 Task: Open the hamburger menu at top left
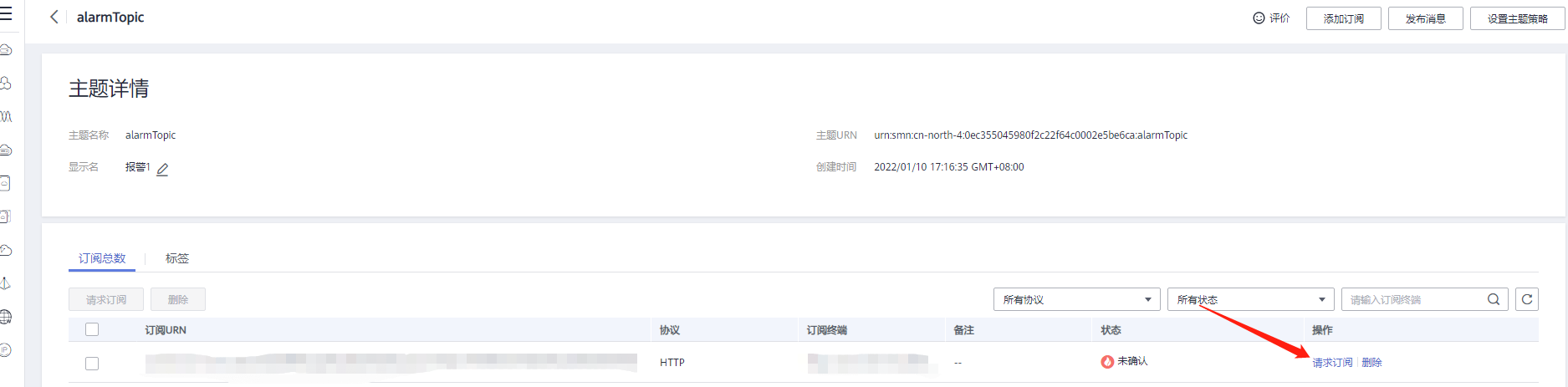point(7,14)
